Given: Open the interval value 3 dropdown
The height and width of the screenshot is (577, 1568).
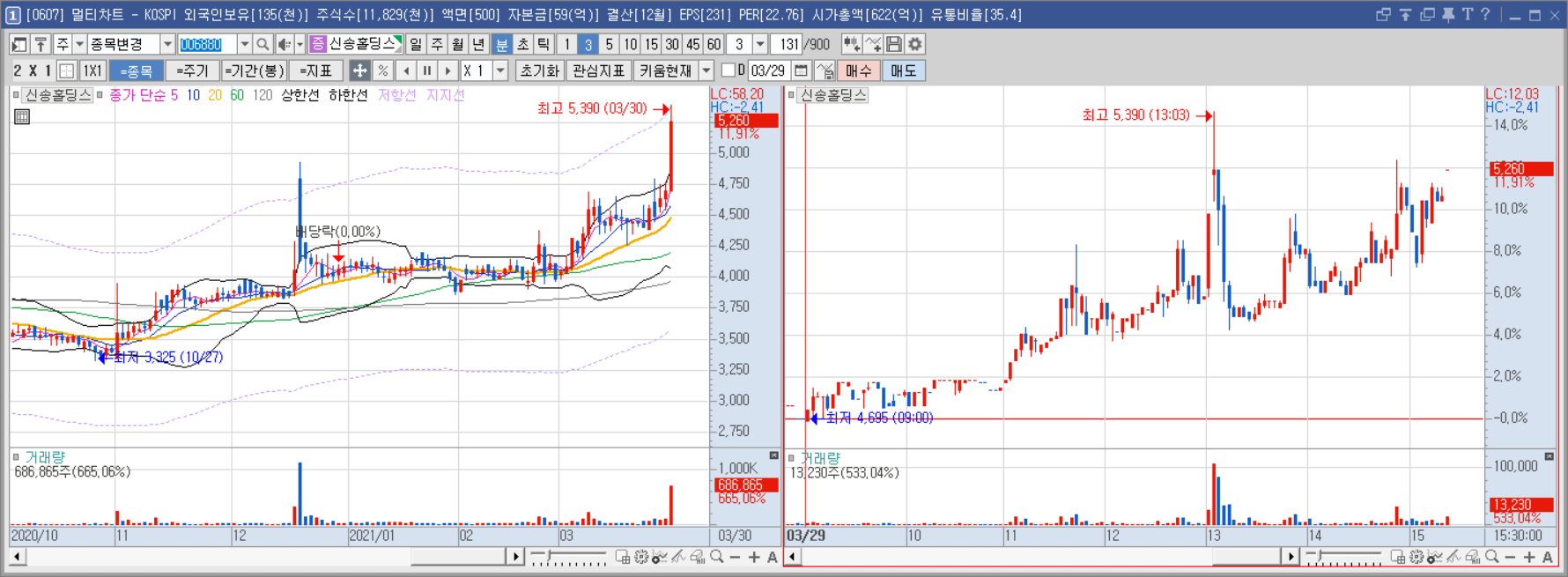Looking at the screenshot, I should 760,44.
